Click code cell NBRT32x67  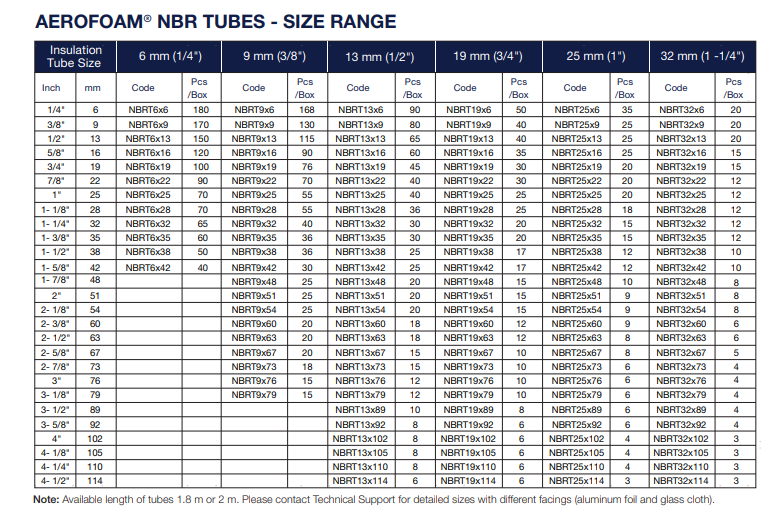point(681,353)
